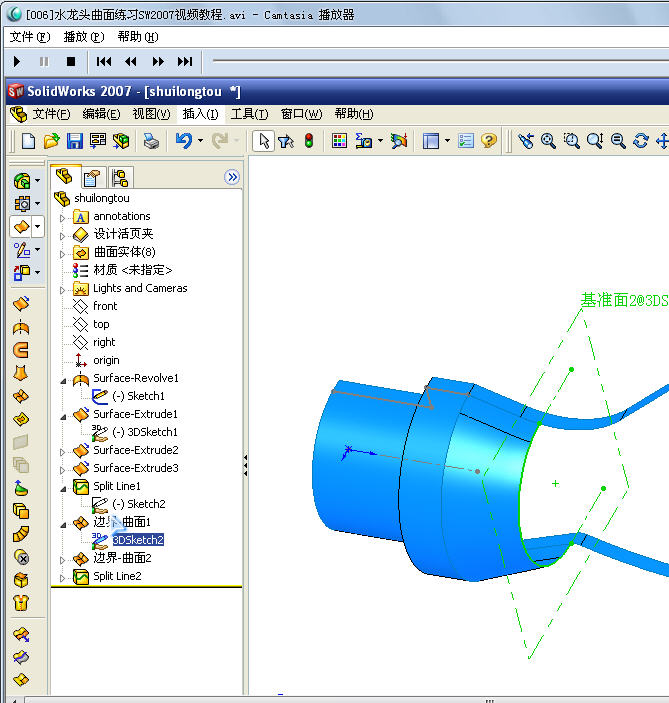Select the 材质 <未指定> material item
The width and height of the screenshot is (669, 703).
click(x=133, y=270)
